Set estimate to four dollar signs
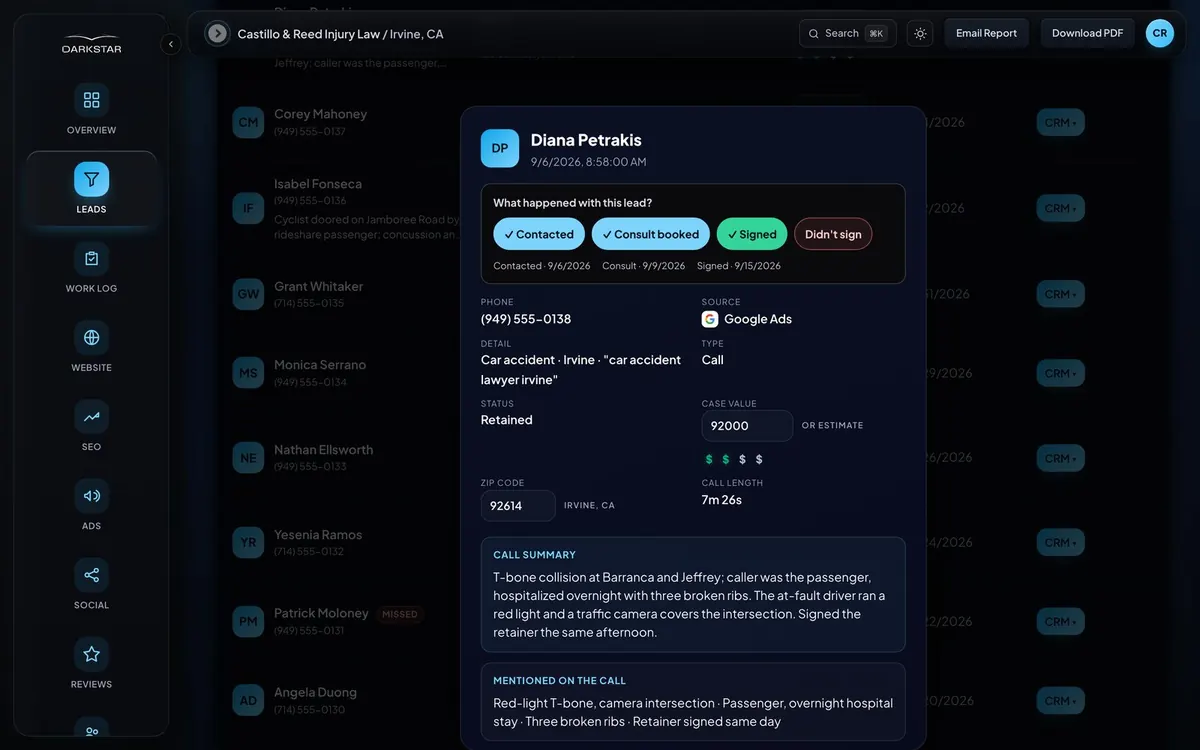This screenshot has width=1200, height=750. point(759,459)
